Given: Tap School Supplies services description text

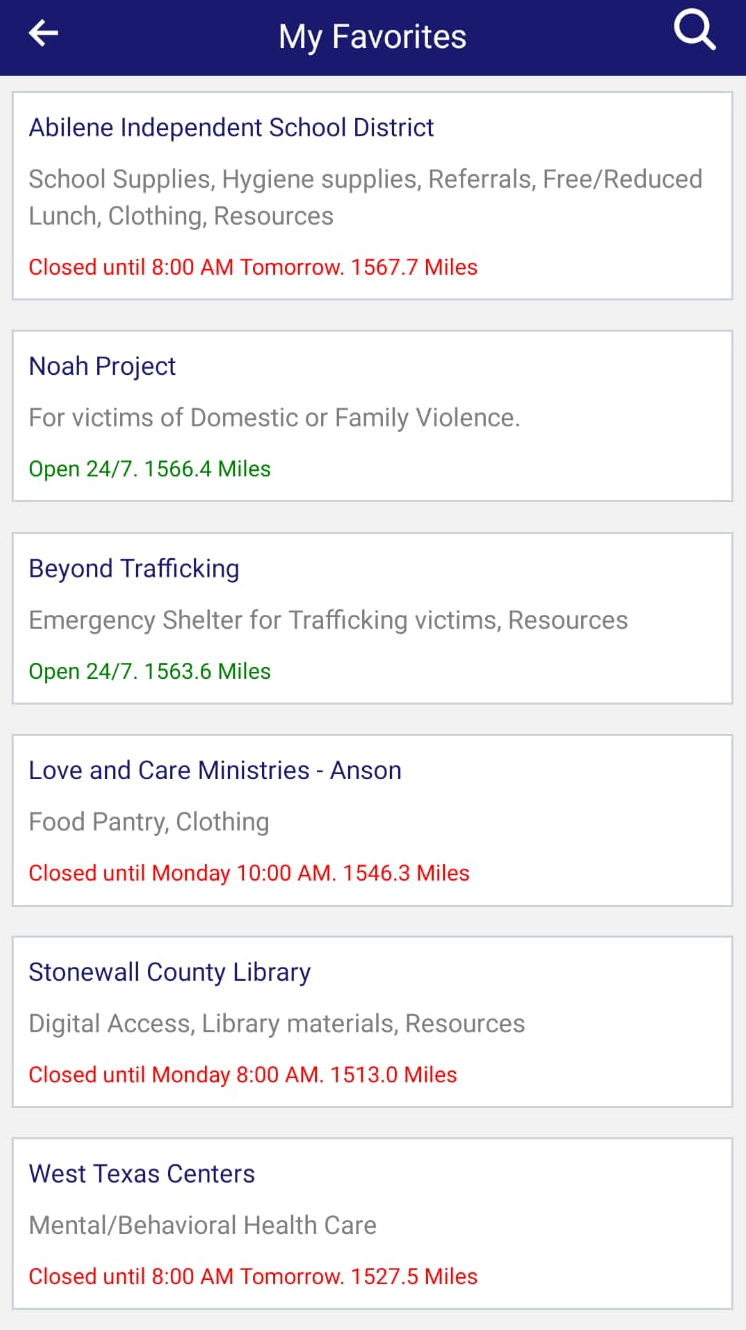Looking at the screenshot, I should tap(365, 197).
